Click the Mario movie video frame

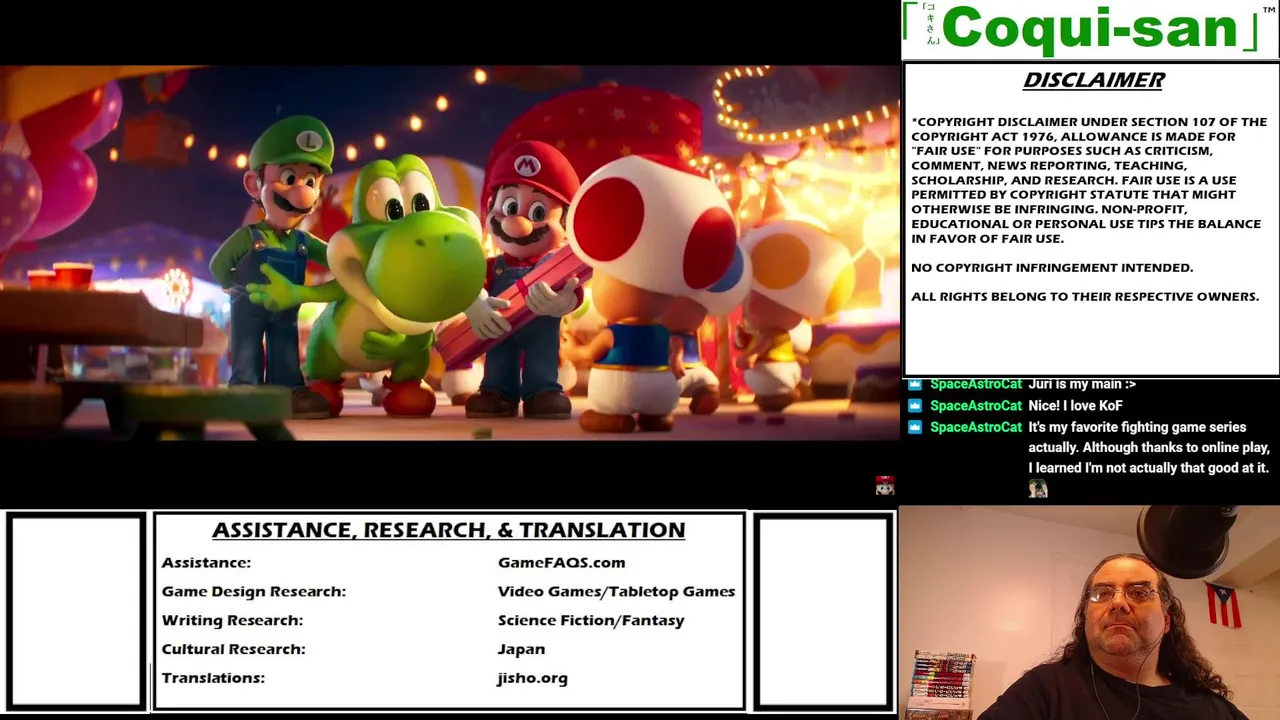[450, 253]
